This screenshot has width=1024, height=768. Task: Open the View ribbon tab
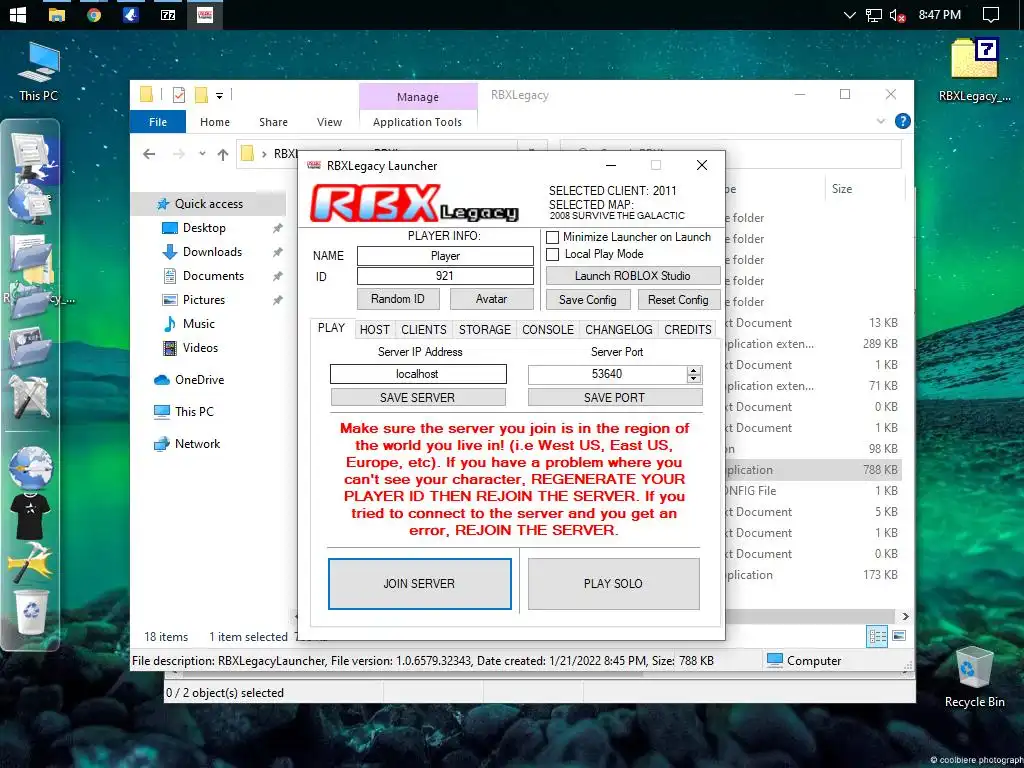click(329, 122)
